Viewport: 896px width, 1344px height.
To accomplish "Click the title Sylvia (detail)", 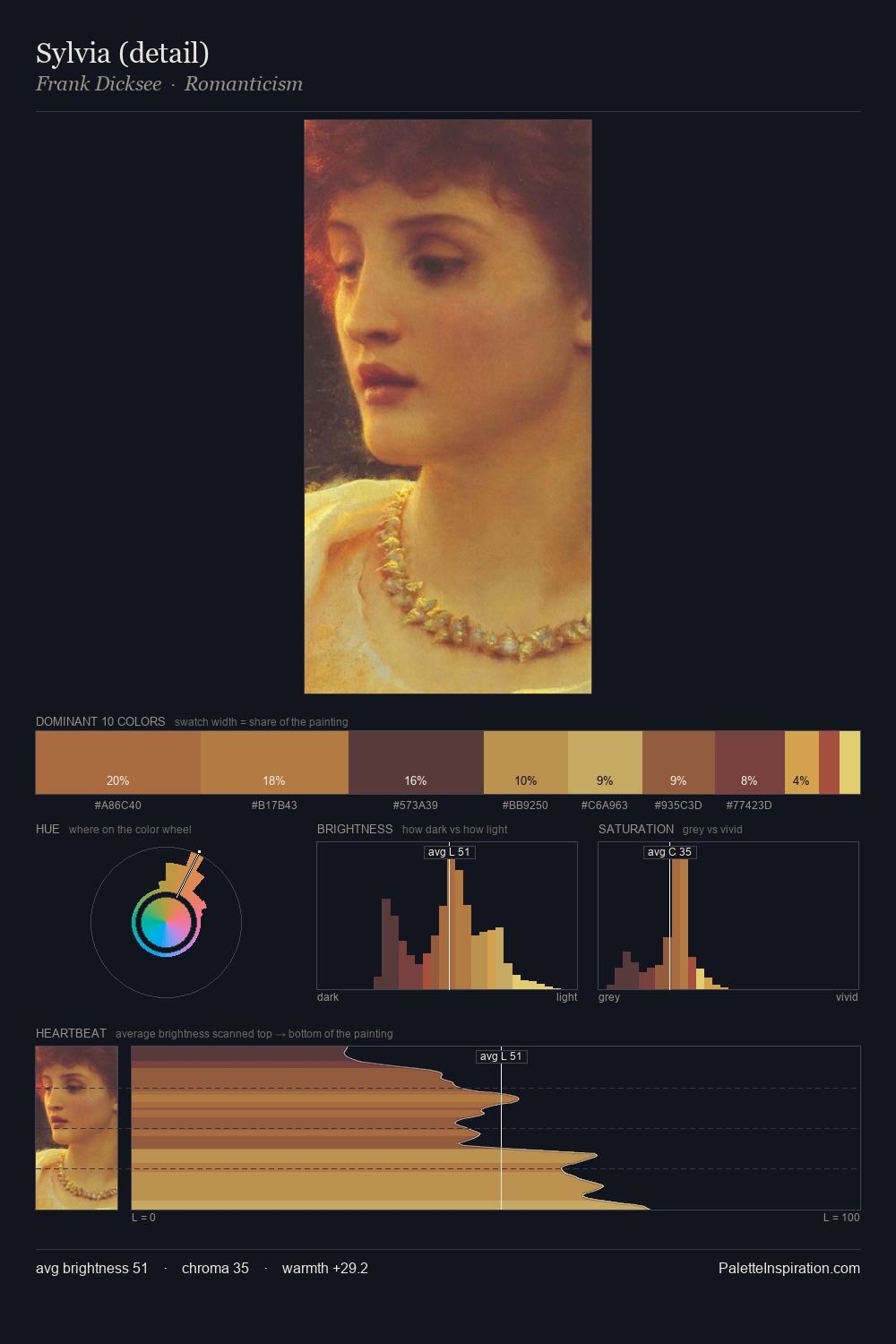I will click(123, 53).
